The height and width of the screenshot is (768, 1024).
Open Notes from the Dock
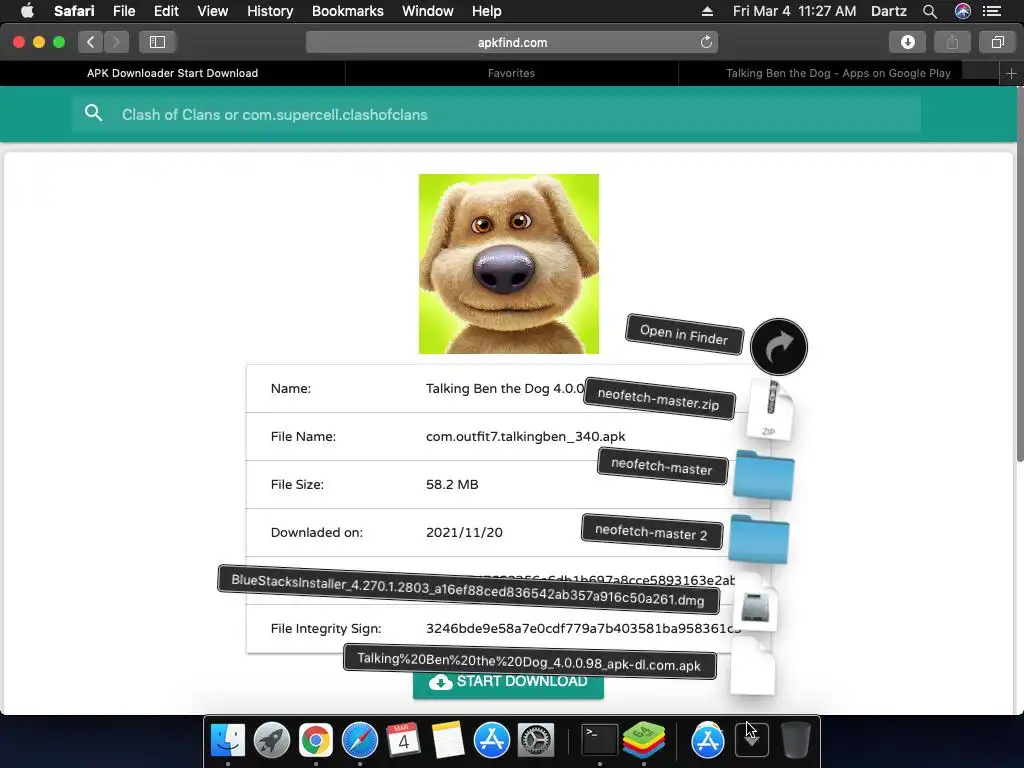click(x=447, y=740)
